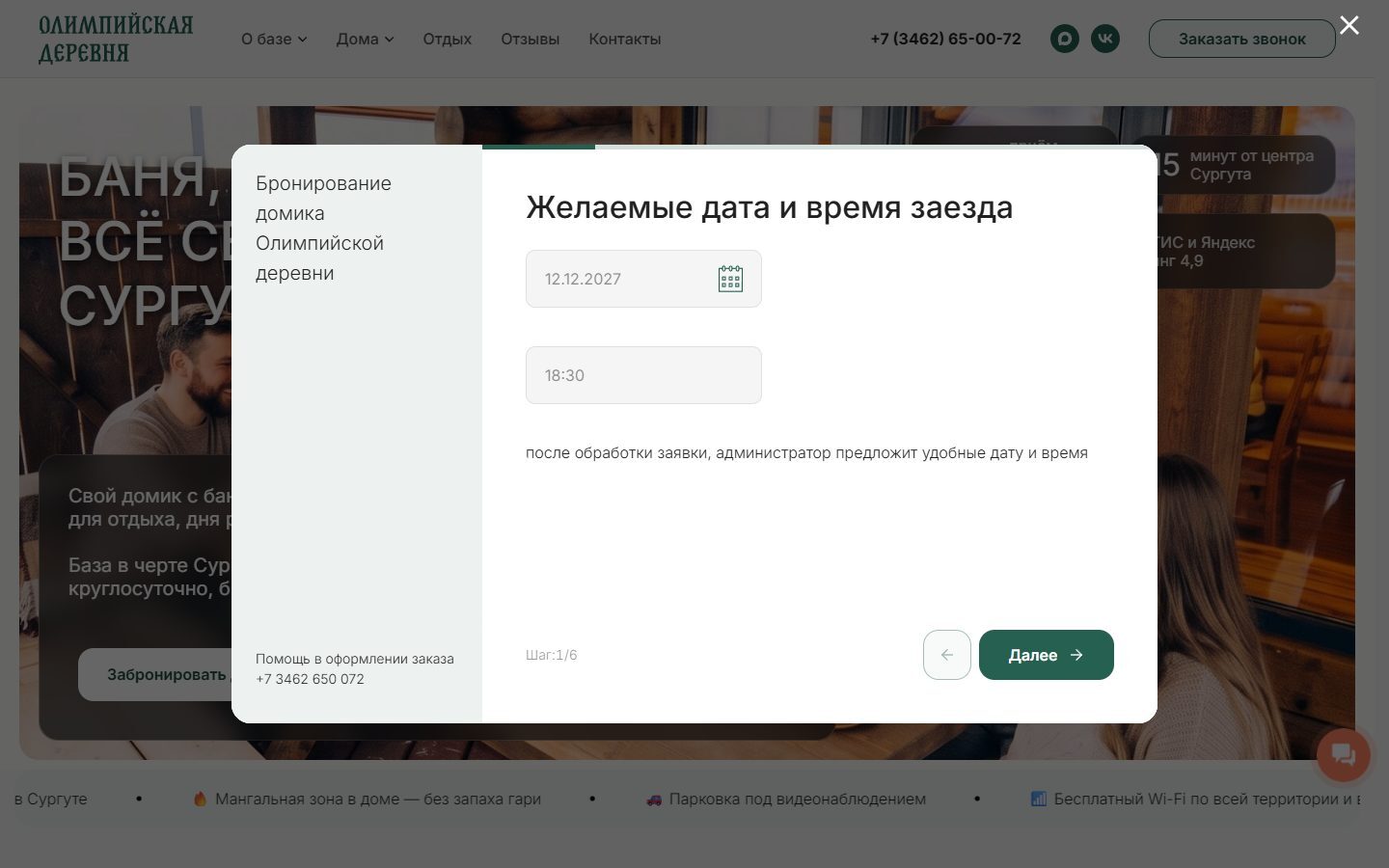Click the Заказать звонок button
1389x868 pixels.
1242,39
